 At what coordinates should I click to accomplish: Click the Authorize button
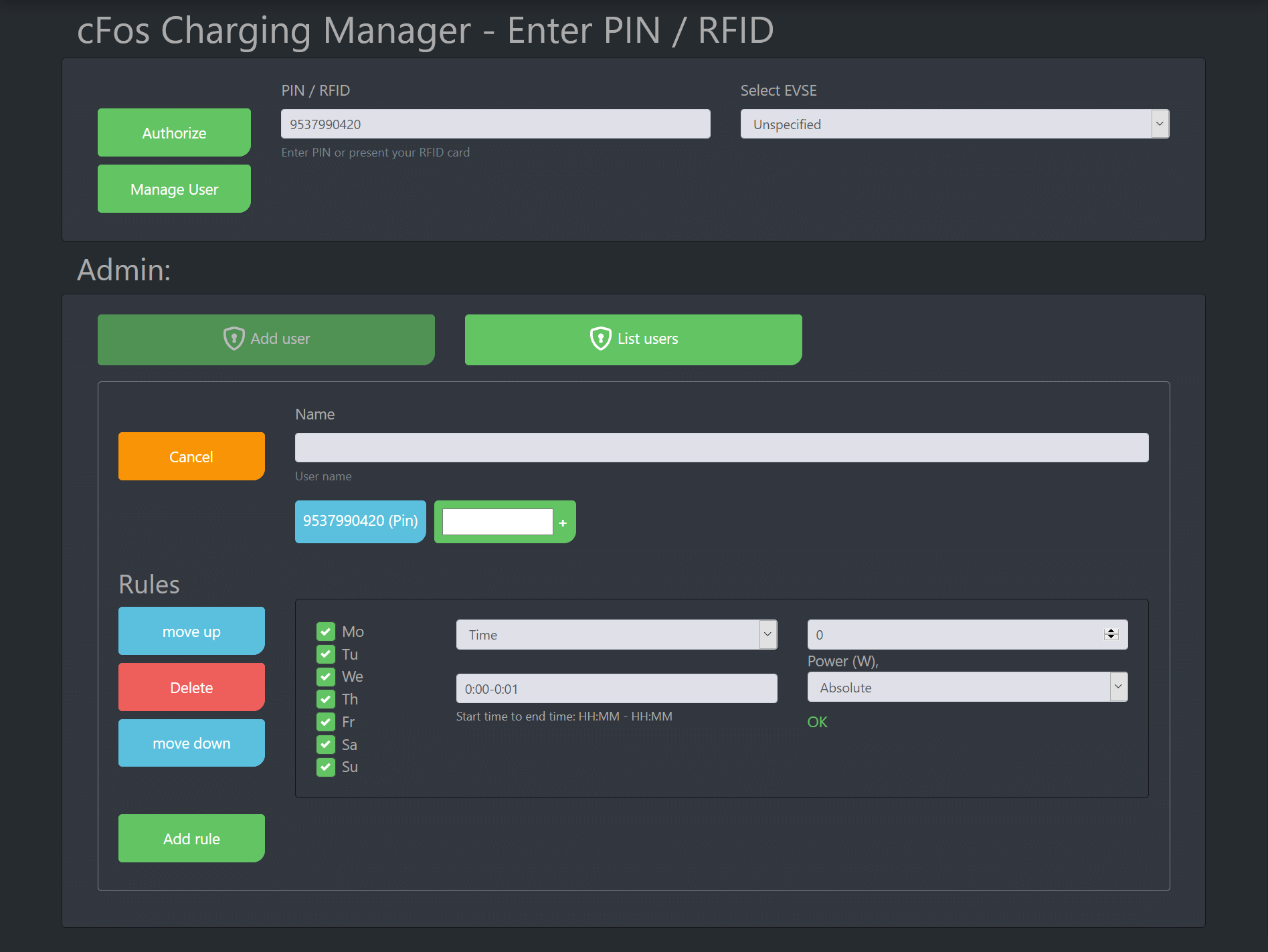(x=174, y=132)
